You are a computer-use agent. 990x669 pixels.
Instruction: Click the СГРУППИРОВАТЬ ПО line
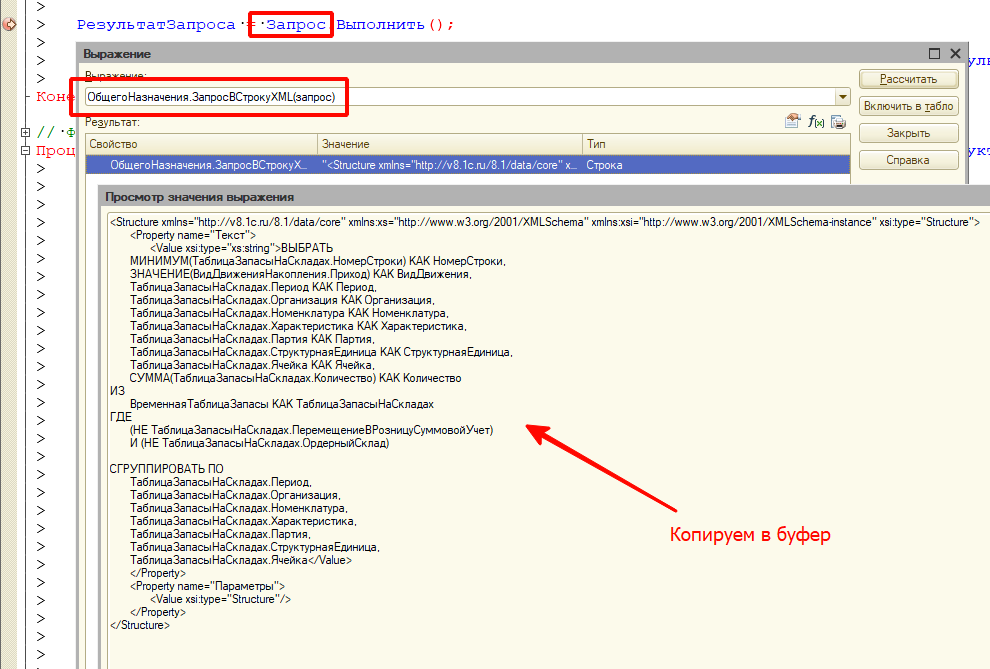point(167,469)
